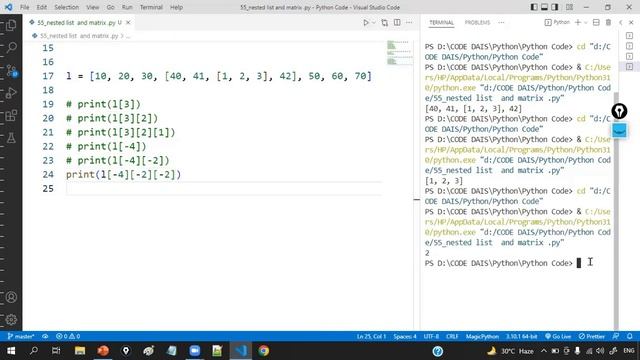Open the Manage gear icon
Viewport: 640px width, 360px height.
(11, 319)
